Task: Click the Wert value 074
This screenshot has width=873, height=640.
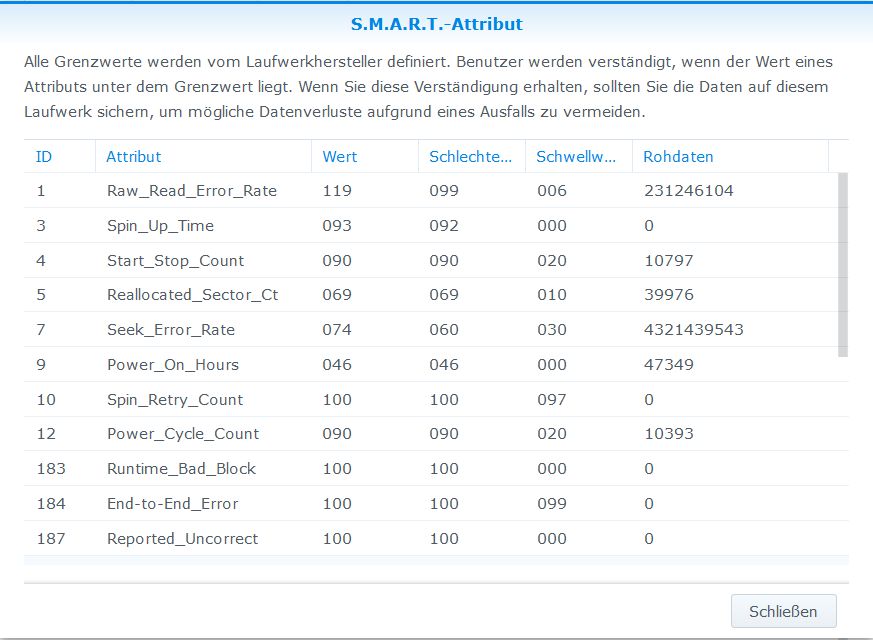Action: (337, 330)
